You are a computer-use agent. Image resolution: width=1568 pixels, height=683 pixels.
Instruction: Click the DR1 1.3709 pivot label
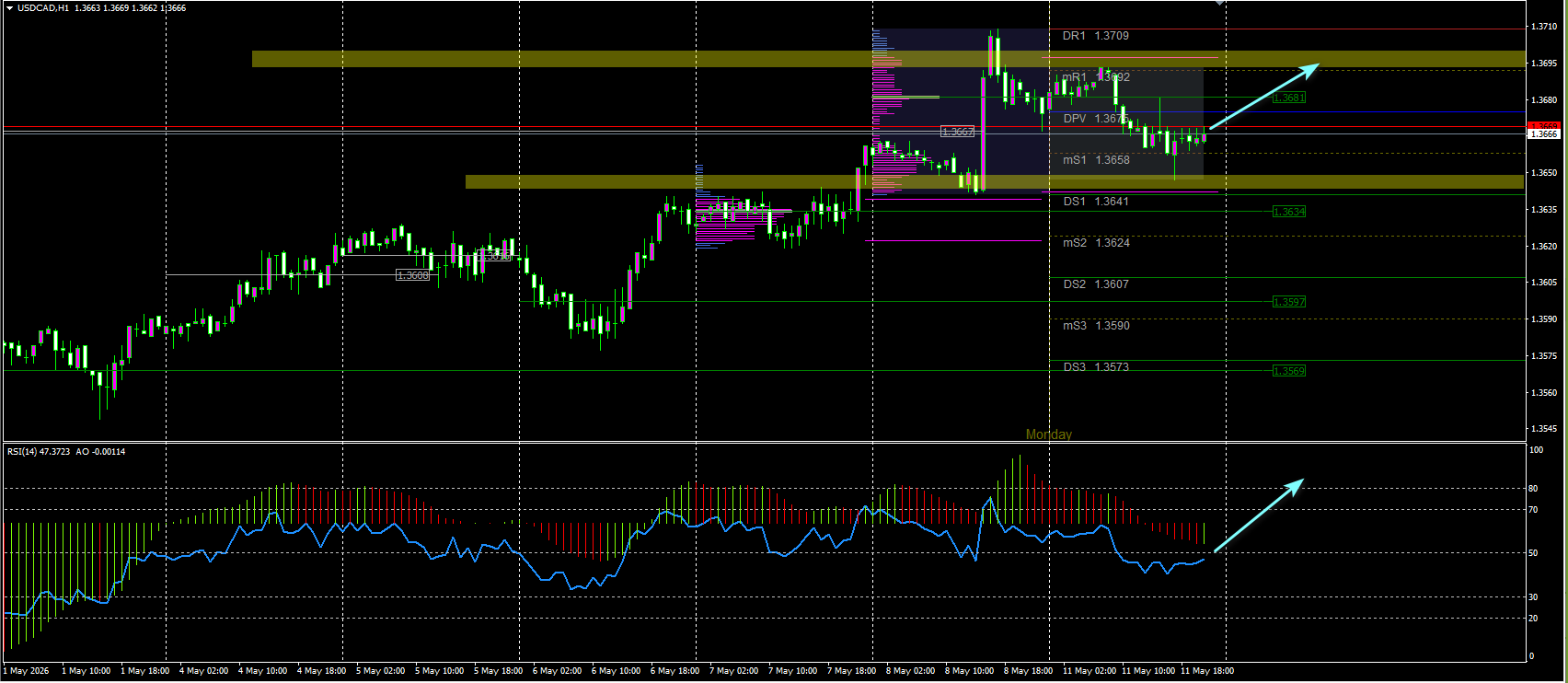click(x=1095, y=36)
